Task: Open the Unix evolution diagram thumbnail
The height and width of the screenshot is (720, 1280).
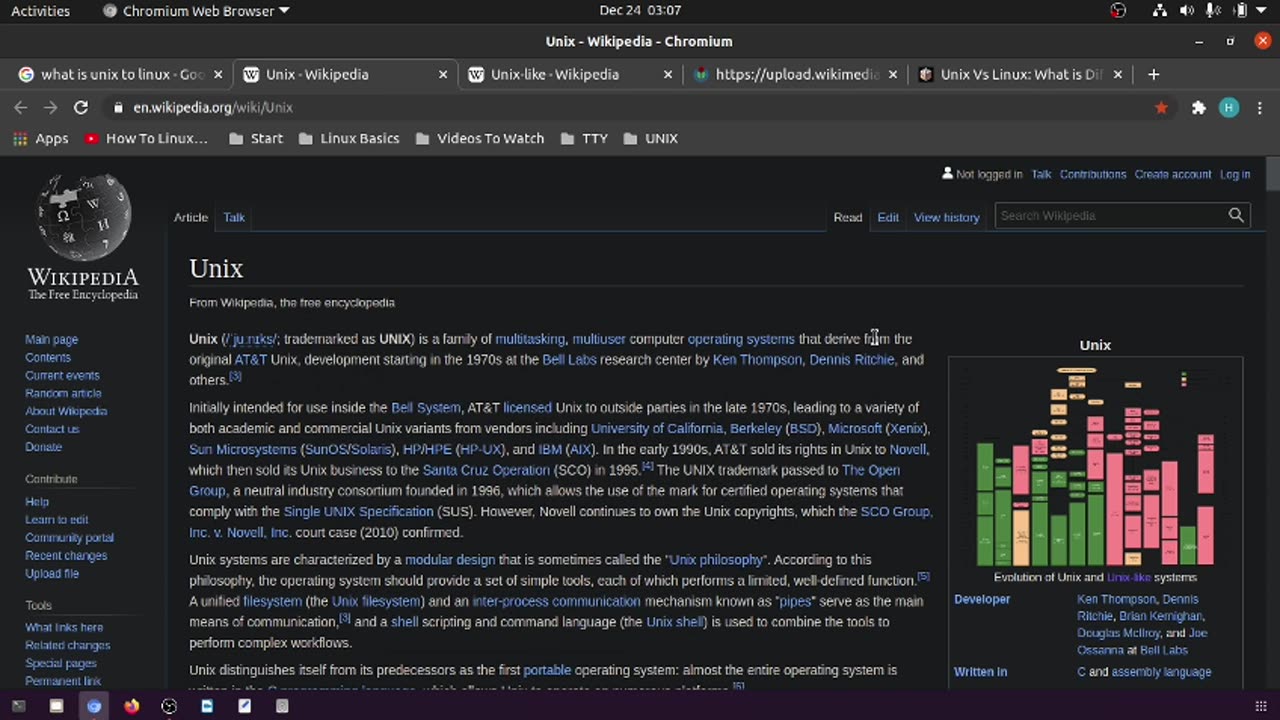Action: point(1095,466)
